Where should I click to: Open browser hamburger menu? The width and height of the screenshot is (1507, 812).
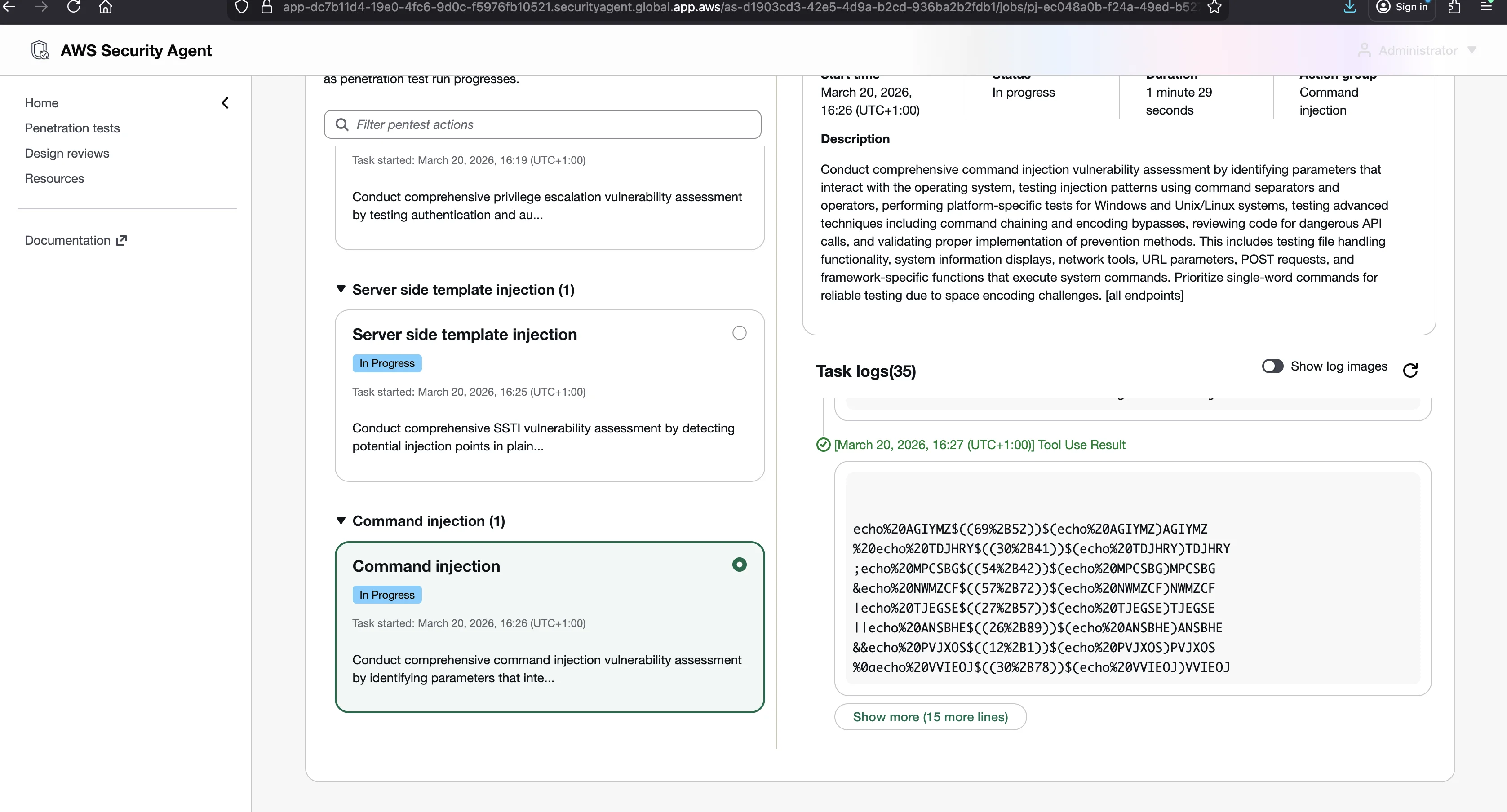[x=1486, y=7]
